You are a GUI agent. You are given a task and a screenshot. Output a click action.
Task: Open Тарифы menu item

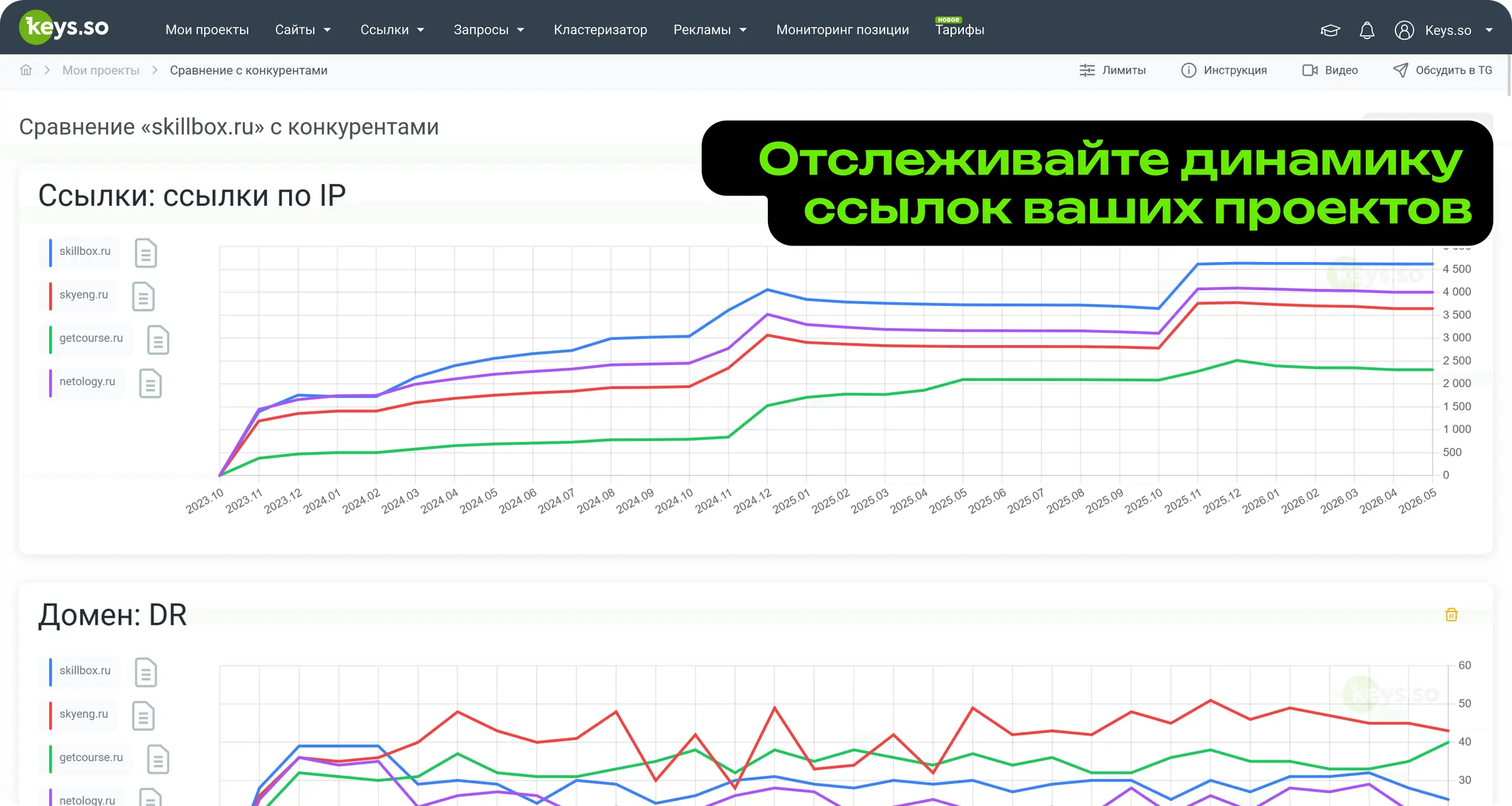(x=959, y=30)
